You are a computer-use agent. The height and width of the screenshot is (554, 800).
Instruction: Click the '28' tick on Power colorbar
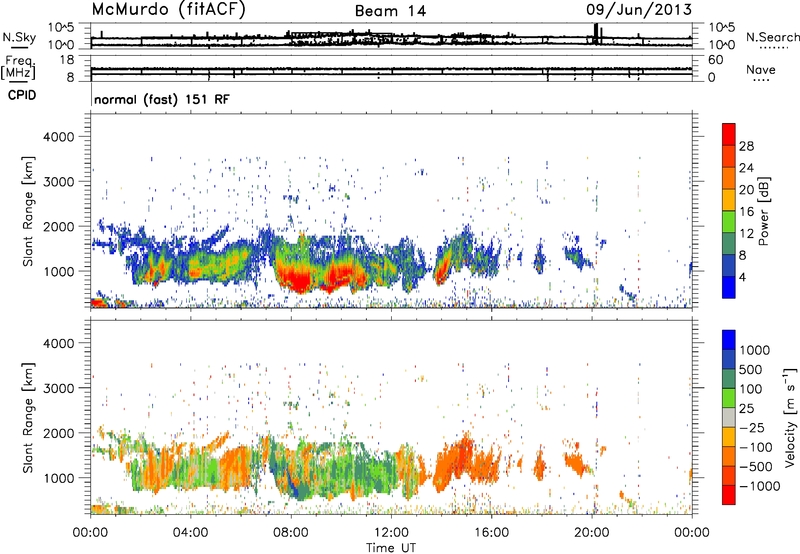tap(746, 146)
